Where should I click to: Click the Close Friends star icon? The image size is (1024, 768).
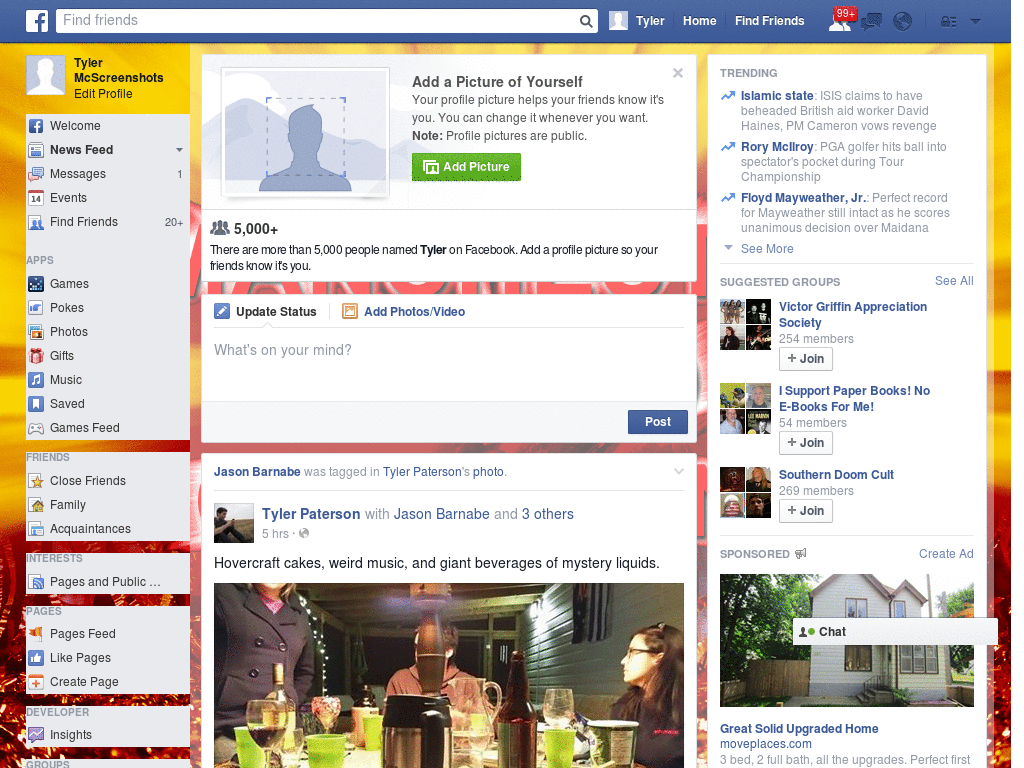[36, 481]
